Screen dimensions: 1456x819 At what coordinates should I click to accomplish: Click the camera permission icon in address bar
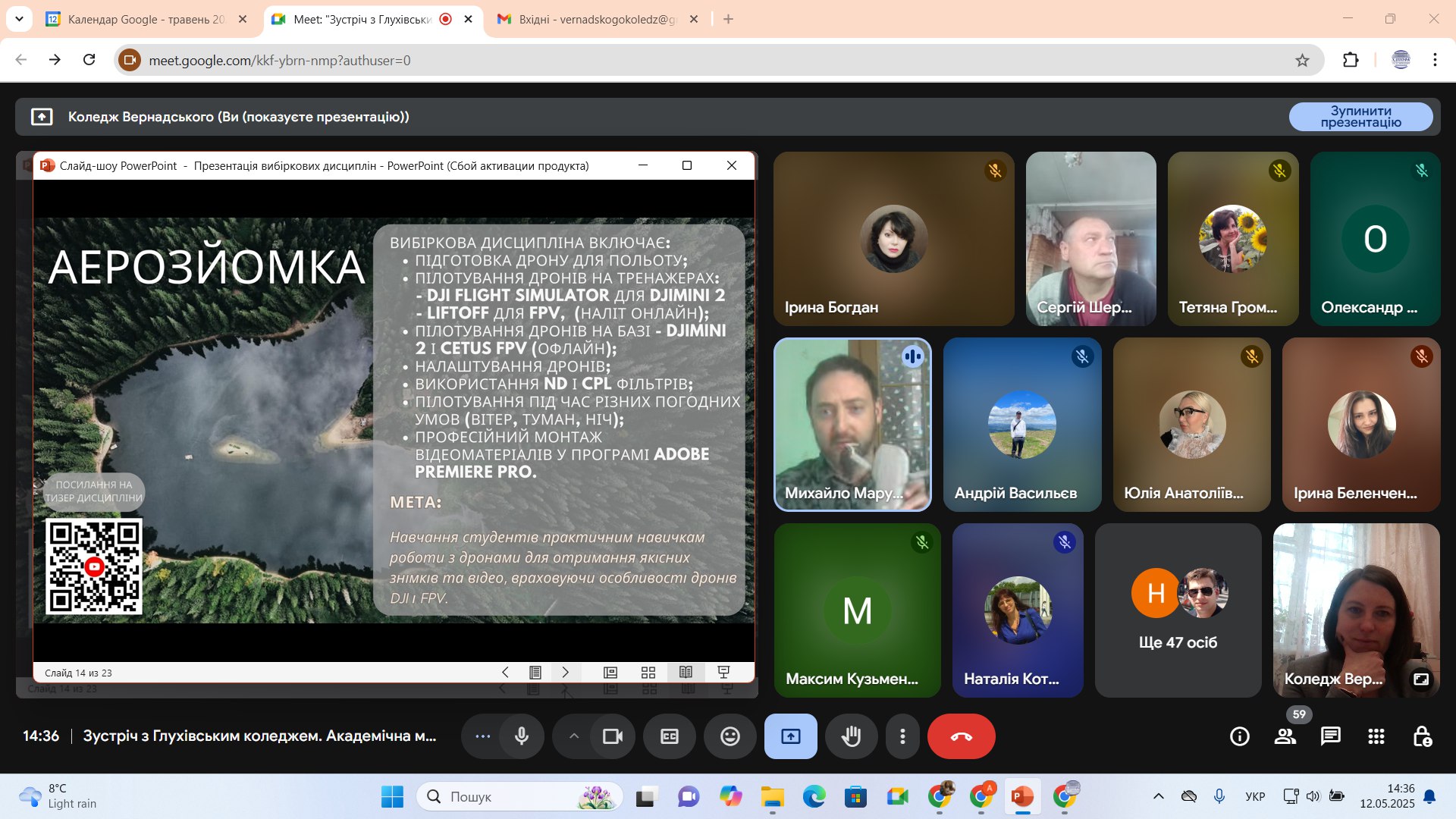[x=130, y=60]
